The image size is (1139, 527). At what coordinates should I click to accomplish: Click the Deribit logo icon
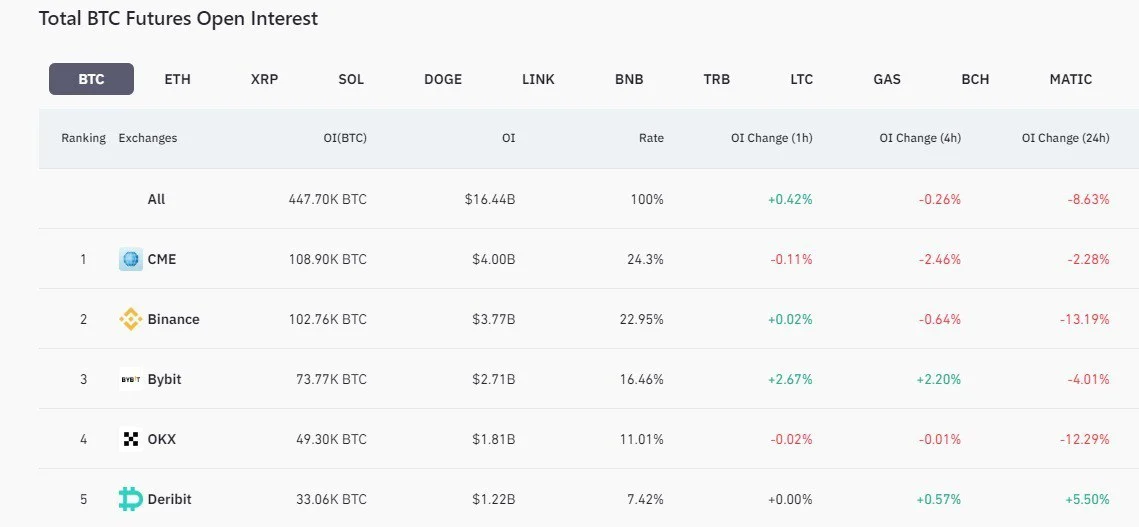131,499
